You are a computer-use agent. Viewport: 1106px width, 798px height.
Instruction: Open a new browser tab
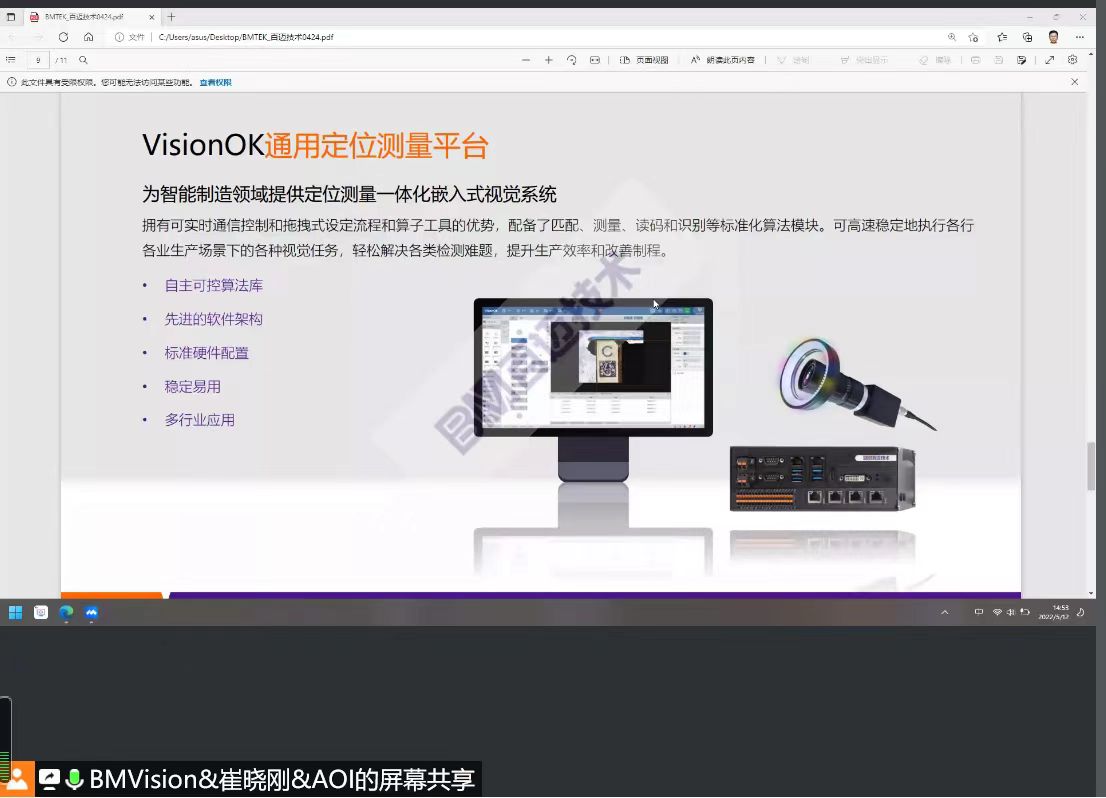pyautogui.click(x=171, y=17)
